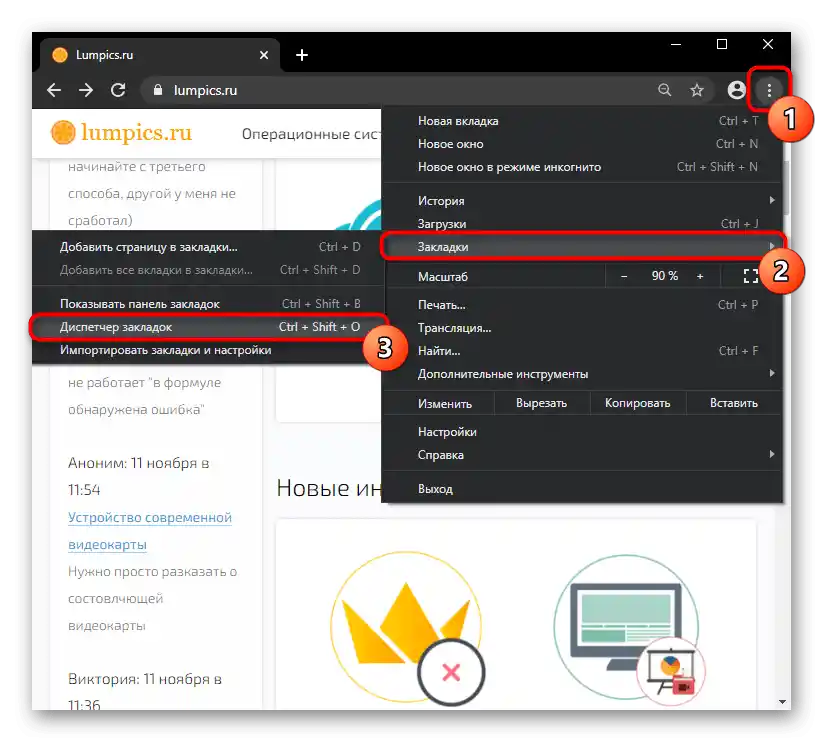Expand the Справка submenu
Viewport: 823px width, 742px height.
[583, 455]
